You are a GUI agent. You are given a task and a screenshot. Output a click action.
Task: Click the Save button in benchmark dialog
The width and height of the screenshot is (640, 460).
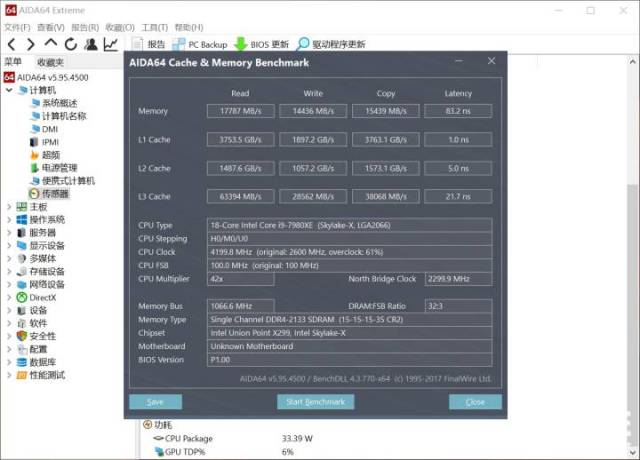coord(156,402)
